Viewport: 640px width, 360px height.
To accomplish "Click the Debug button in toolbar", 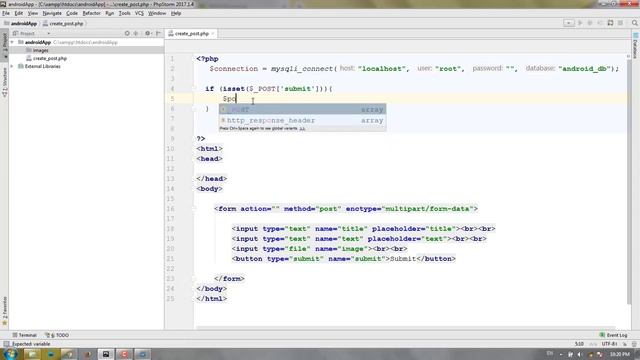I will click(x=590, y=23).
